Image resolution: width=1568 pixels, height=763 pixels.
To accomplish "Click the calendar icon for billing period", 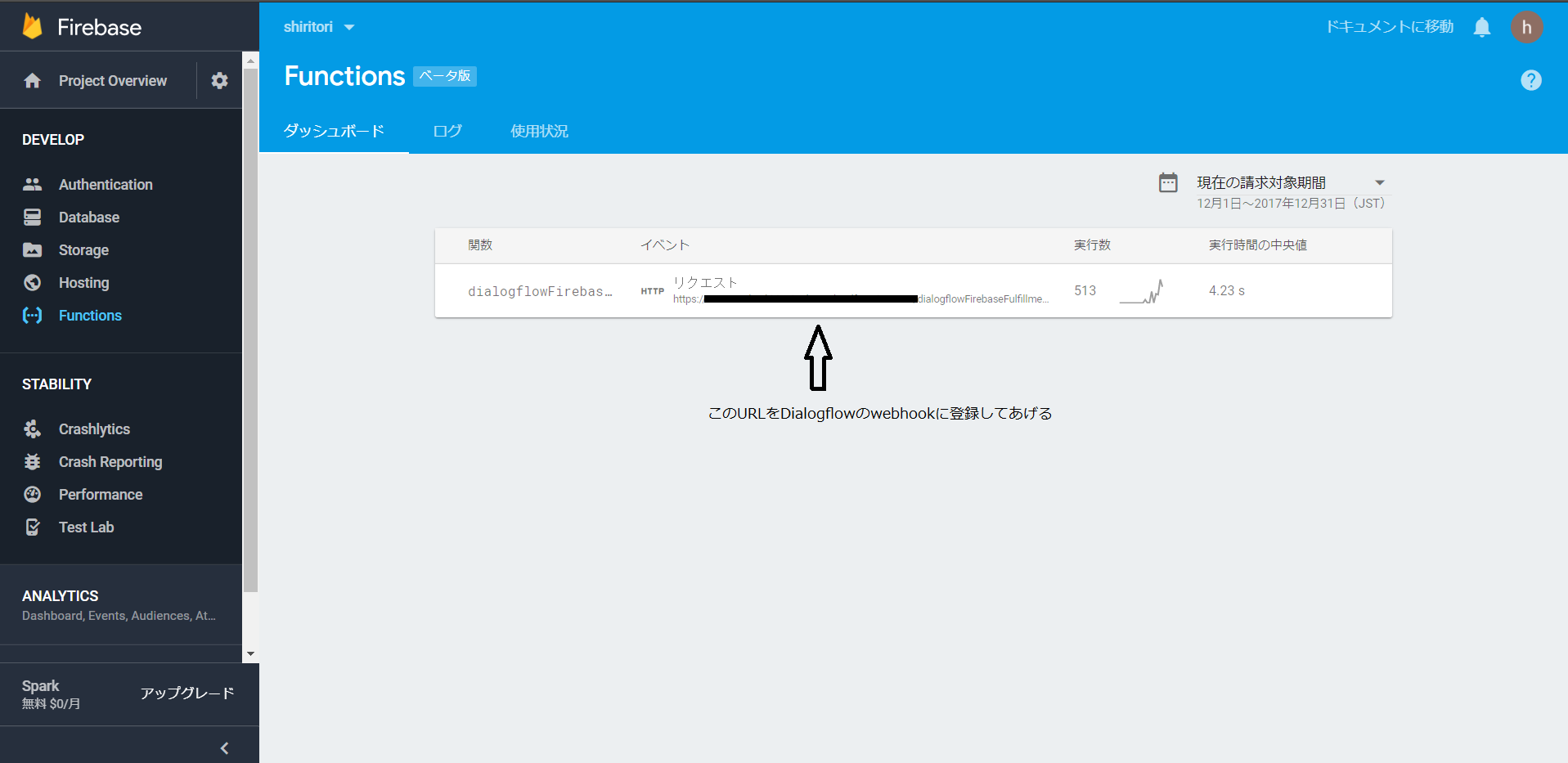I will (x=1168, y=182).
